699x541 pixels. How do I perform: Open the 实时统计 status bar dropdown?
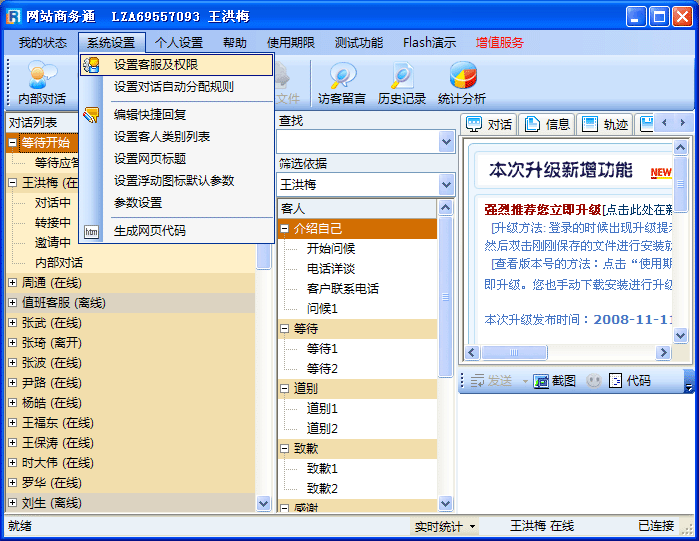click(445, 526)
